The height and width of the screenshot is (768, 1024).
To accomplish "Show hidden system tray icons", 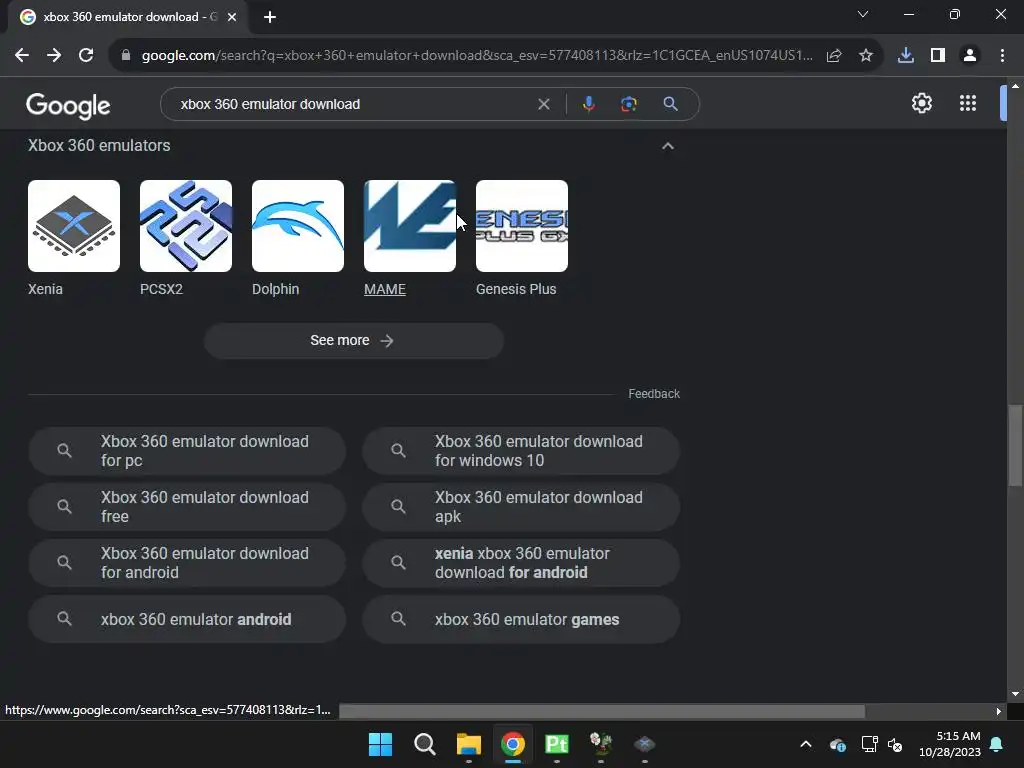I will (x=806, y=744).
